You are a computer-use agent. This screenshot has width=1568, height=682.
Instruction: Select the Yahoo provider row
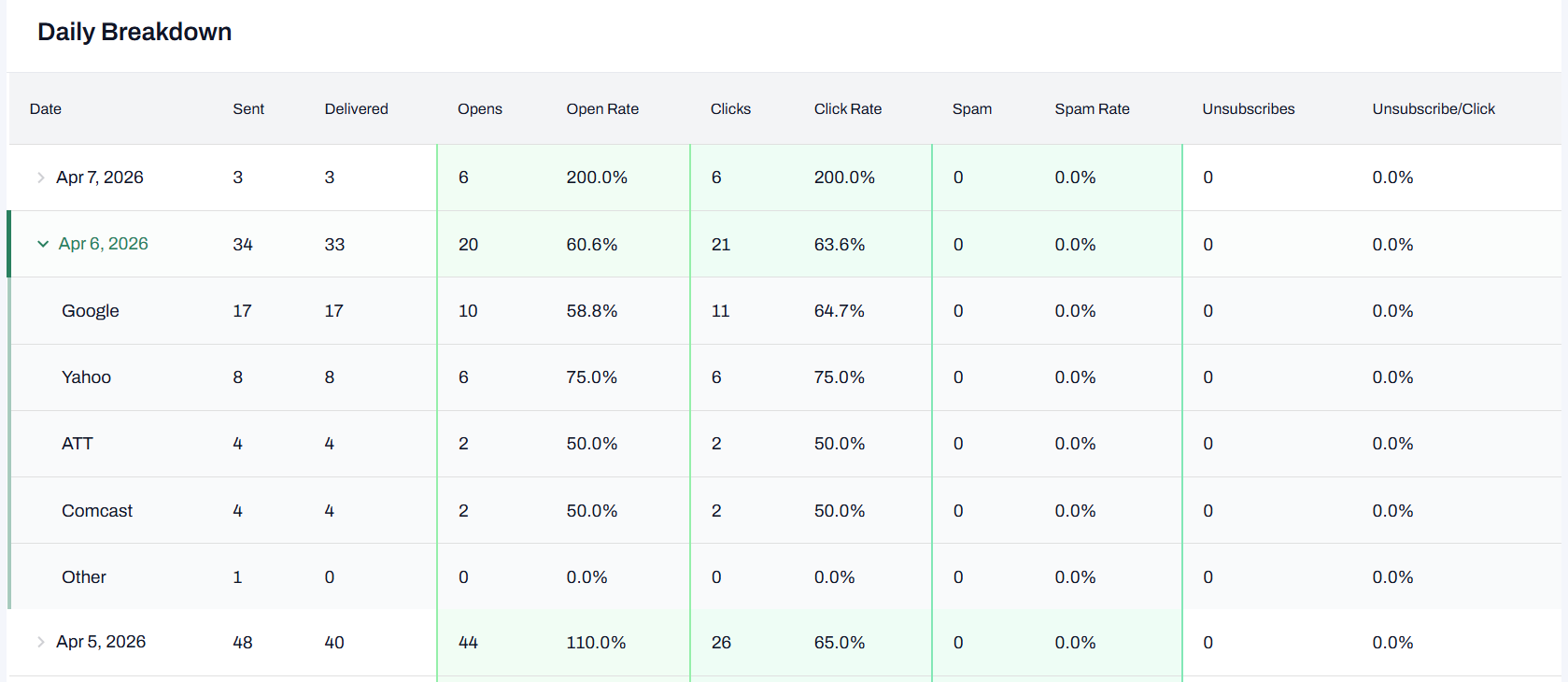click(86, 377)
